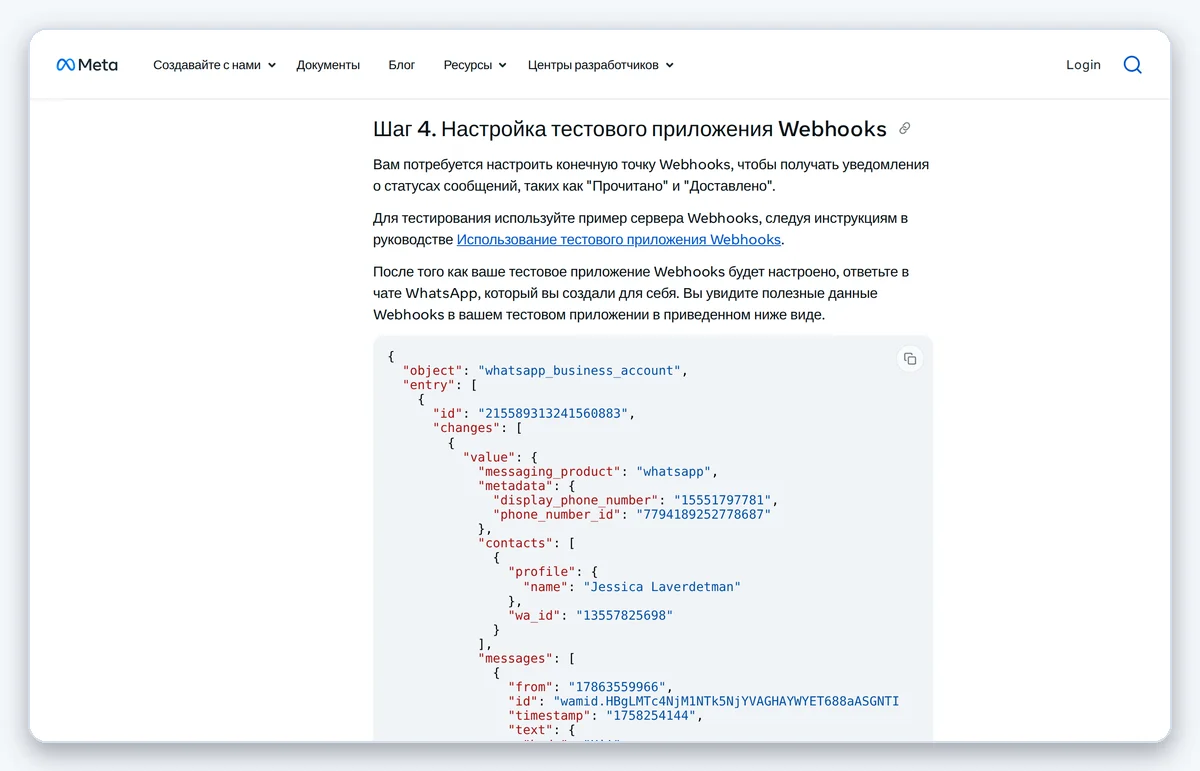Click paragraph starting Вам потребуется настроить
Screen dimensions: 1200x771
pyautogui.click(x=651, y=175)
